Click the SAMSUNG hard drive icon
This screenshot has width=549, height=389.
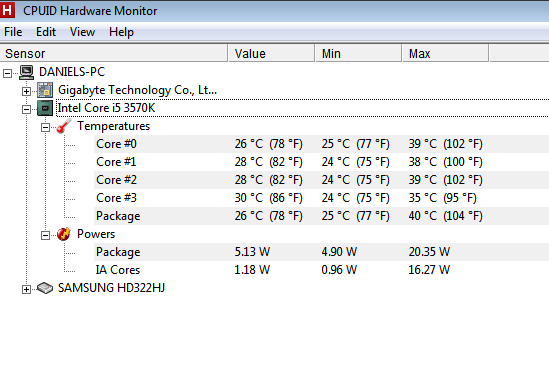[45, 288]
